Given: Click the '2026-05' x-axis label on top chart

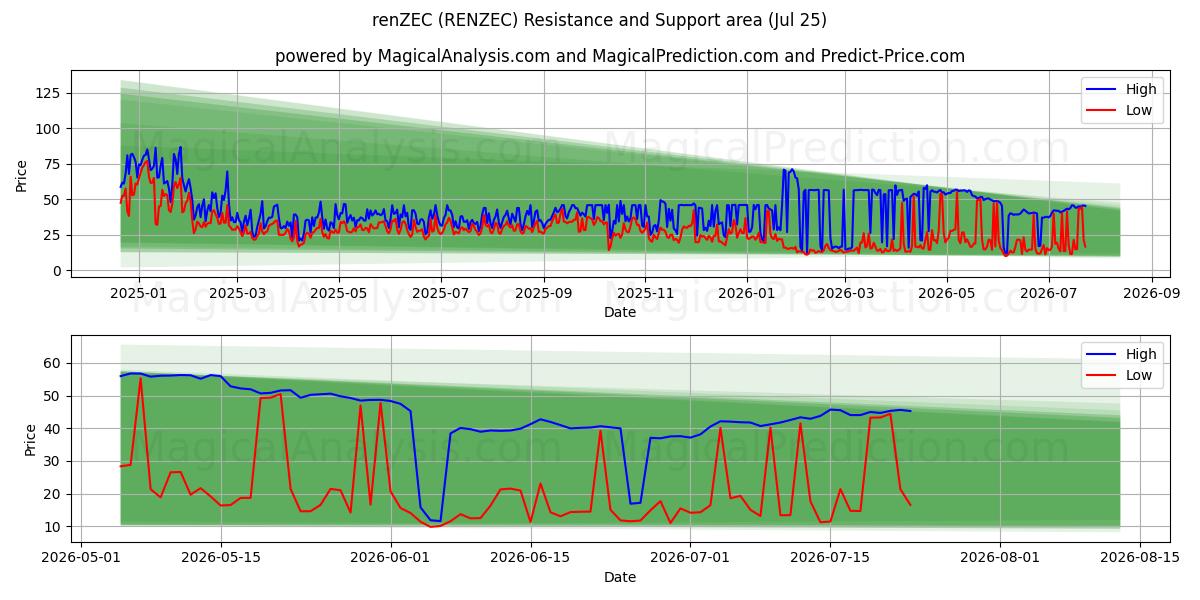Looking at the screenshot, I should (x=946, y=294).
